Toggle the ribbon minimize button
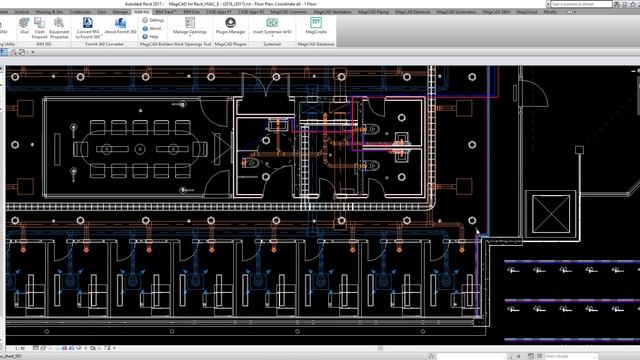This screenshot has width=640, height=360. pos(570,12)
